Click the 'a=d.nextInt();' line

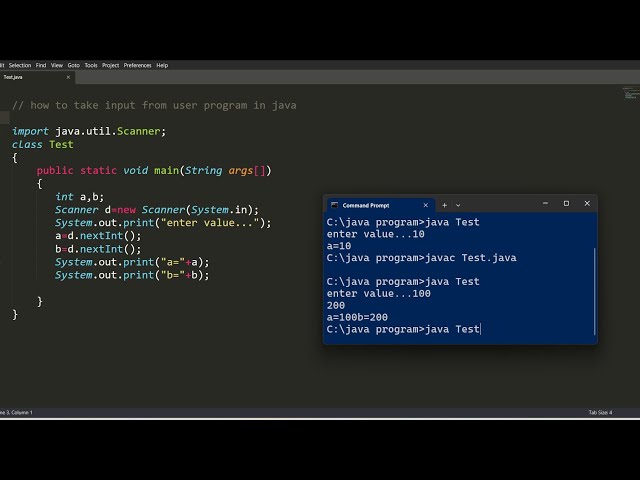pyautogui.click(x=98, y=236)
